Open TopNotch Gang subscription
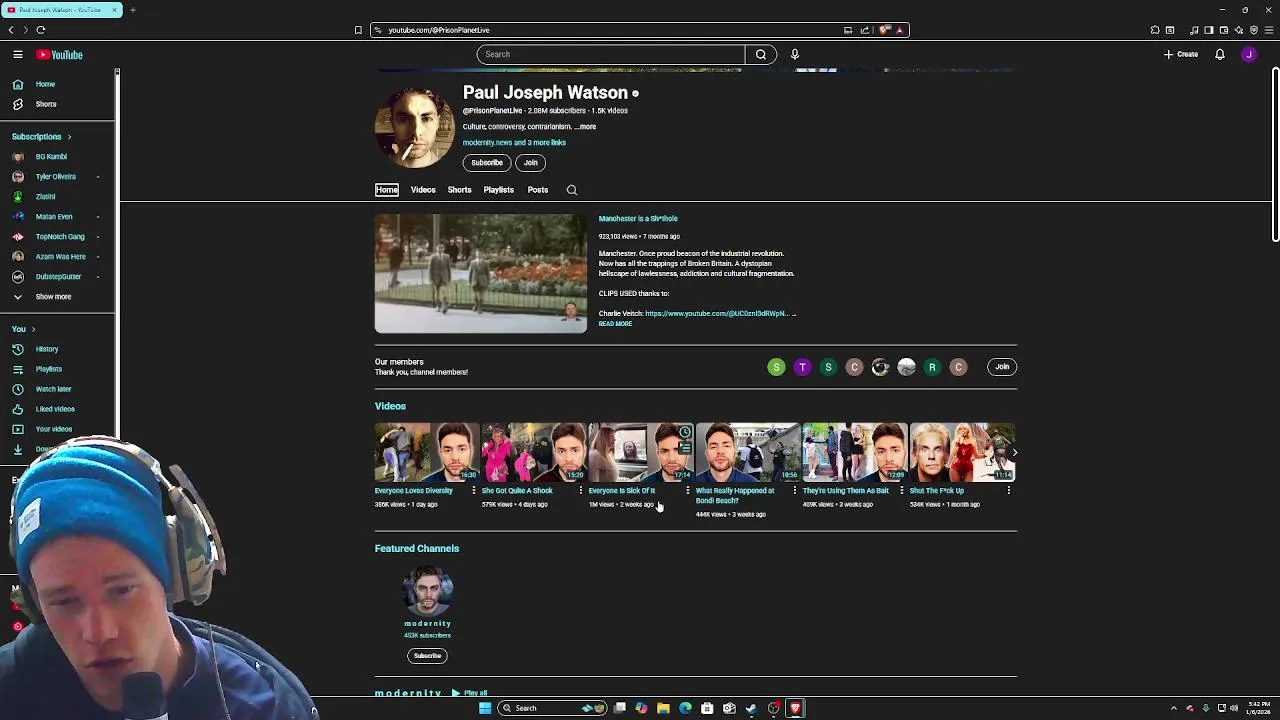This screenshot has width=1280, height=720. tap(58, 237)
